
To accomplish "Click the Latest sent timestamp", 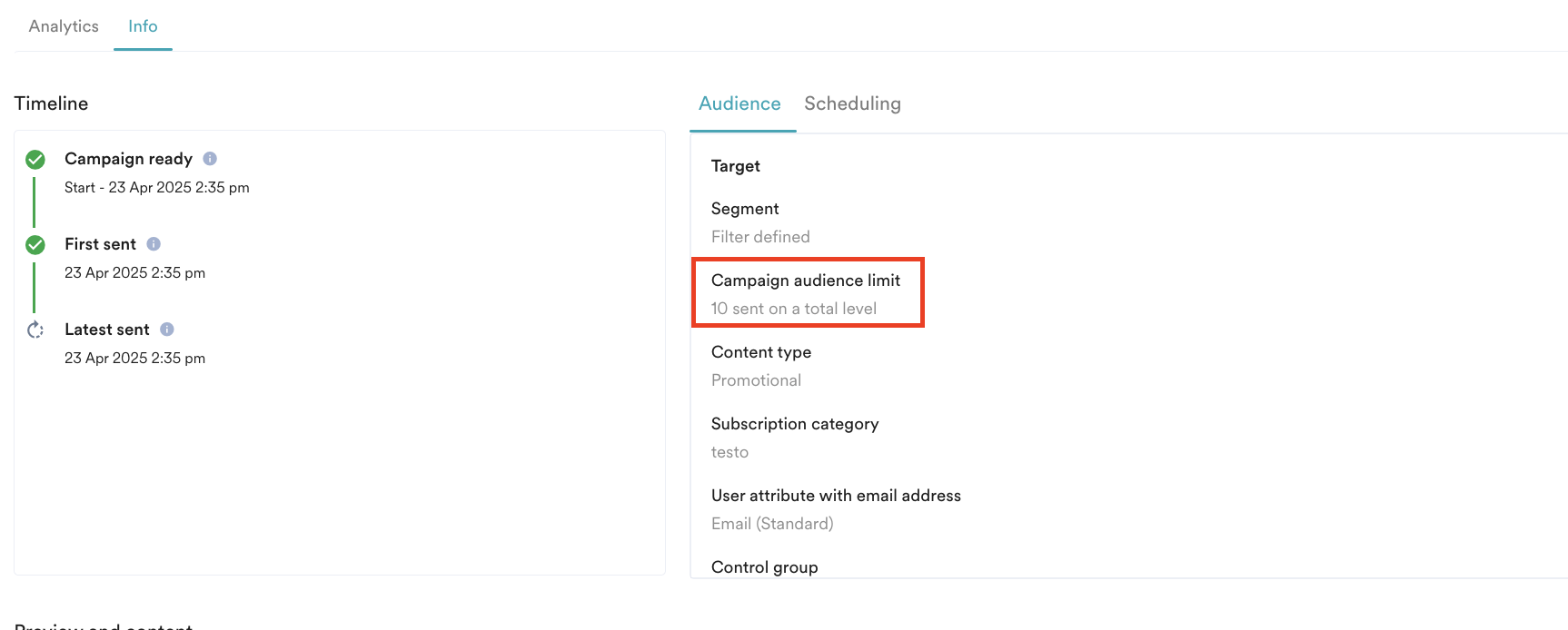I will [134, 359].
